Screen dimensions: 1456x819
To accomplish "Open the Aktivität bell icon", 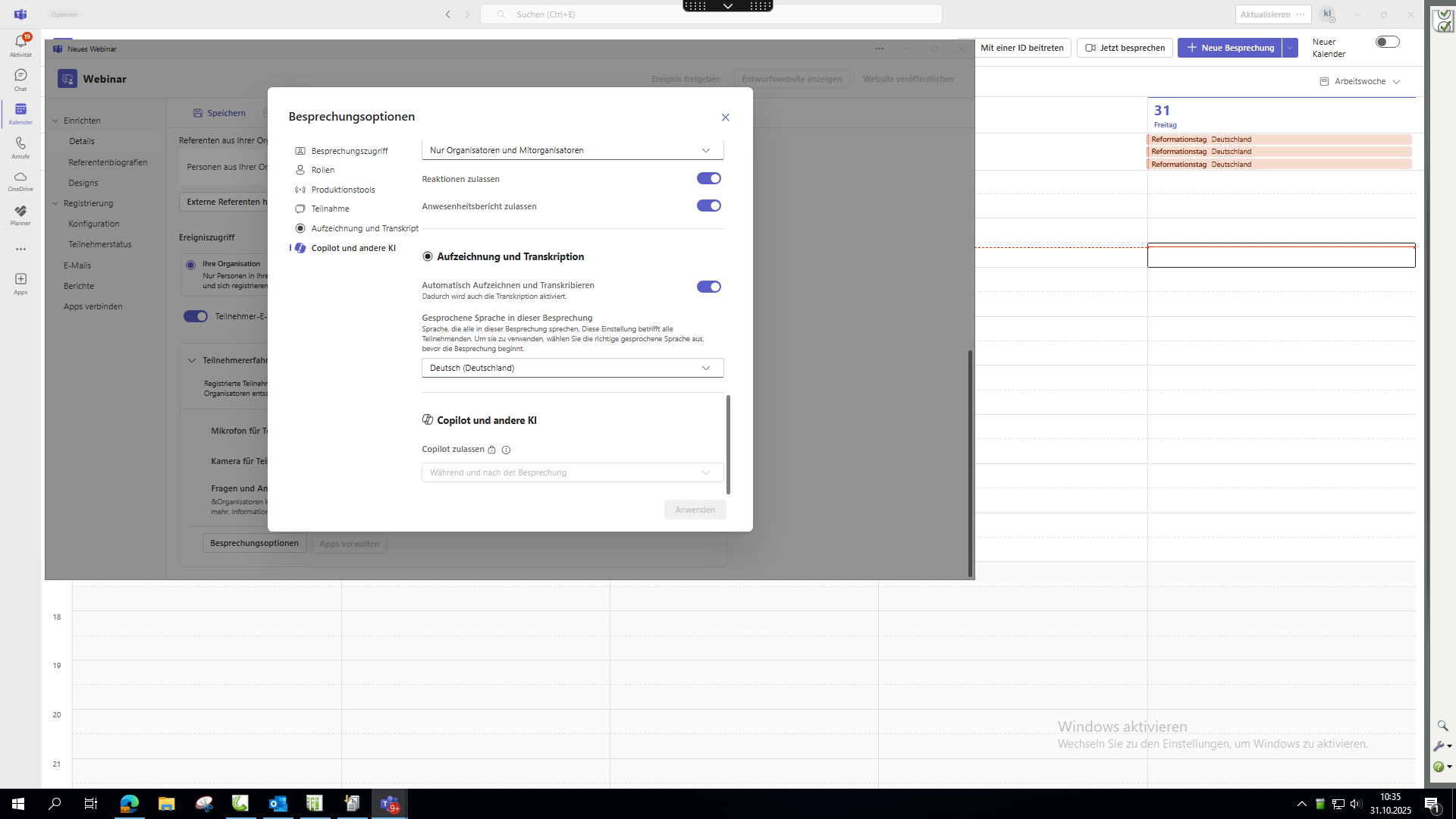I will click(x=20, y=44).
